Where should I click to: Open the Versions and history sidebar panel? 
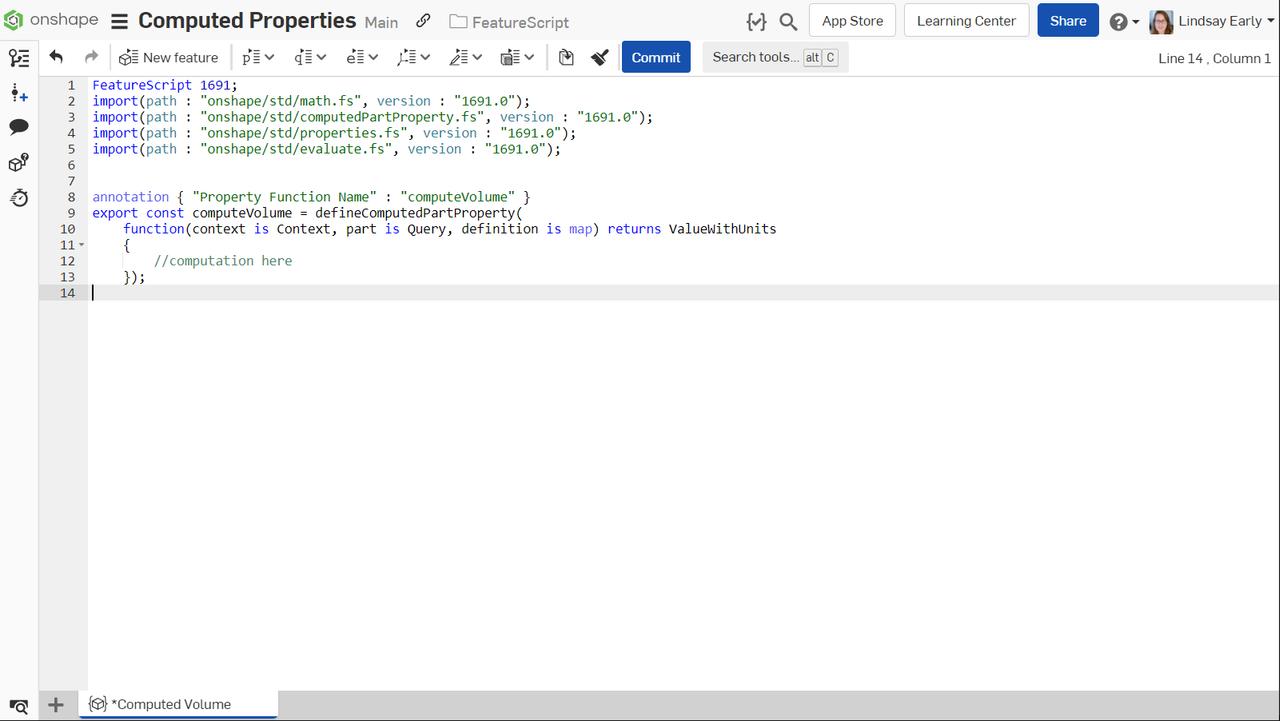[x=19, y=93]
